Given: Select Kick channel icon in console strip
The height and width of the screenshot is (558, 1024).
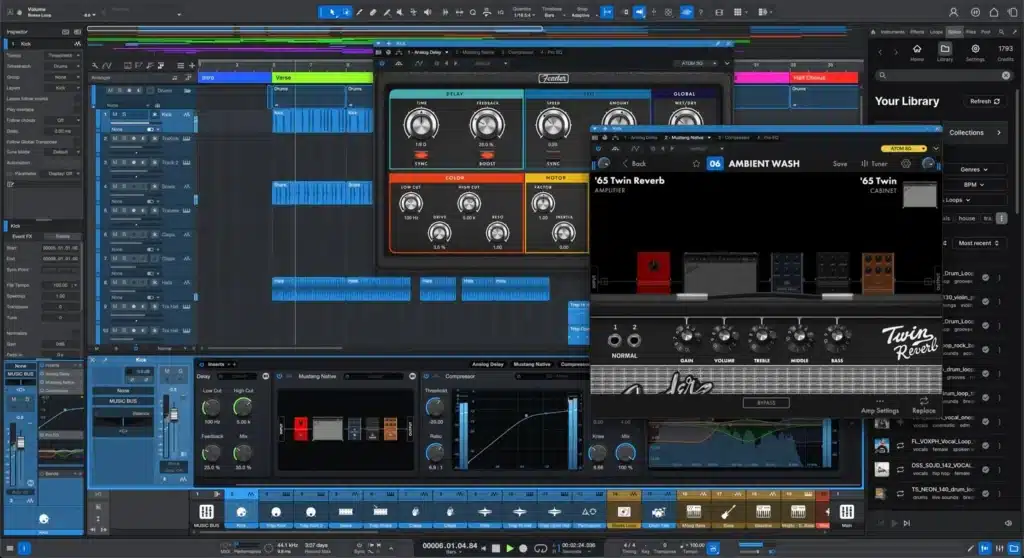Looking at the screenshot, I should 241,512.
